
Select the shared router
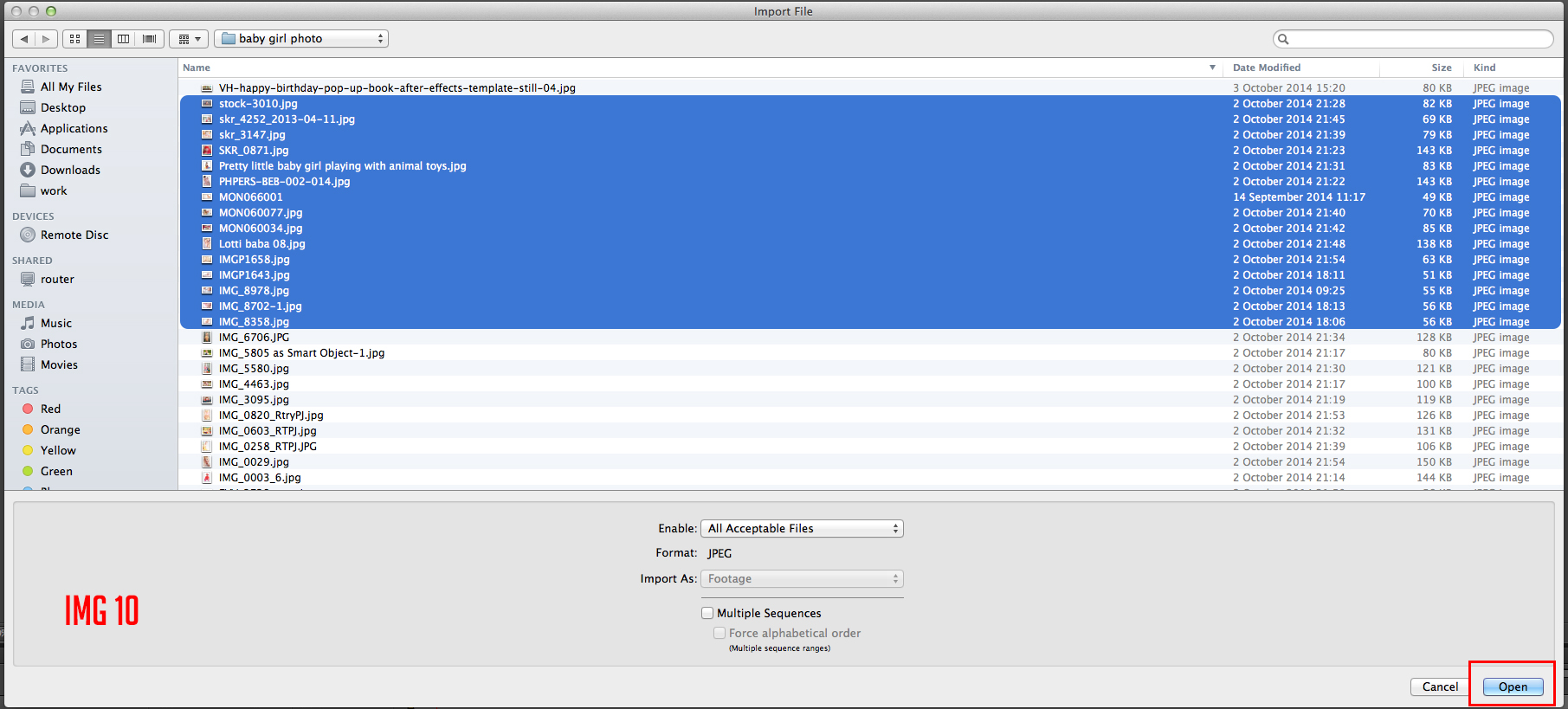click(x=57, y=279)
